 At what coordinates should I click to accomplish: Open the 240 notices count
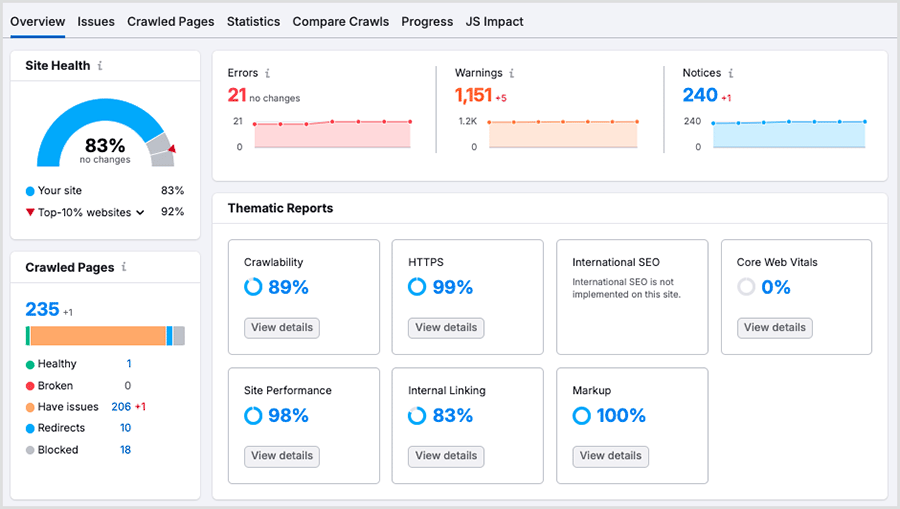700,95
